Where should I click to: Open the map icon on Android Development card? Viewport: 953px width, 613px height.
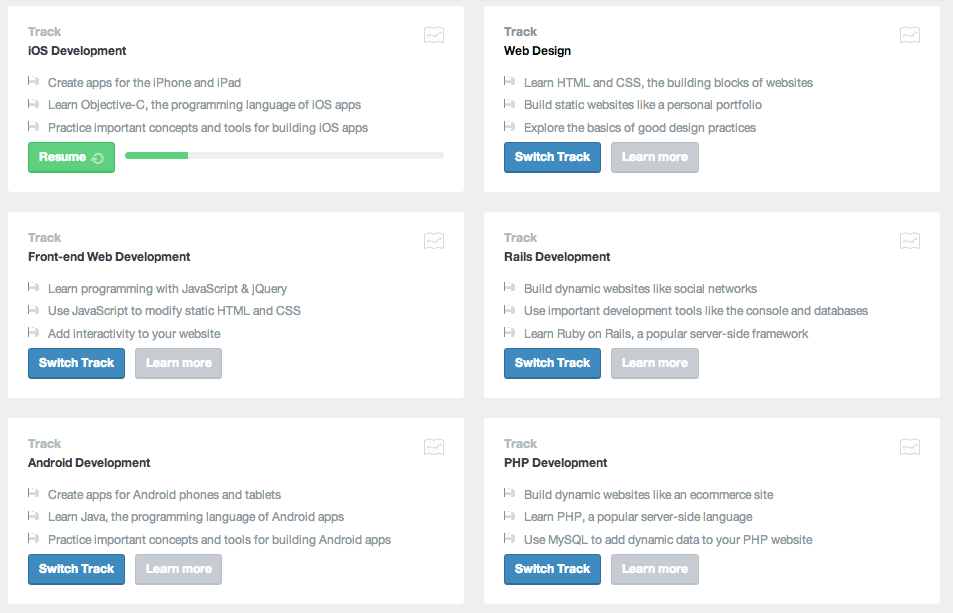click(434, 447)
